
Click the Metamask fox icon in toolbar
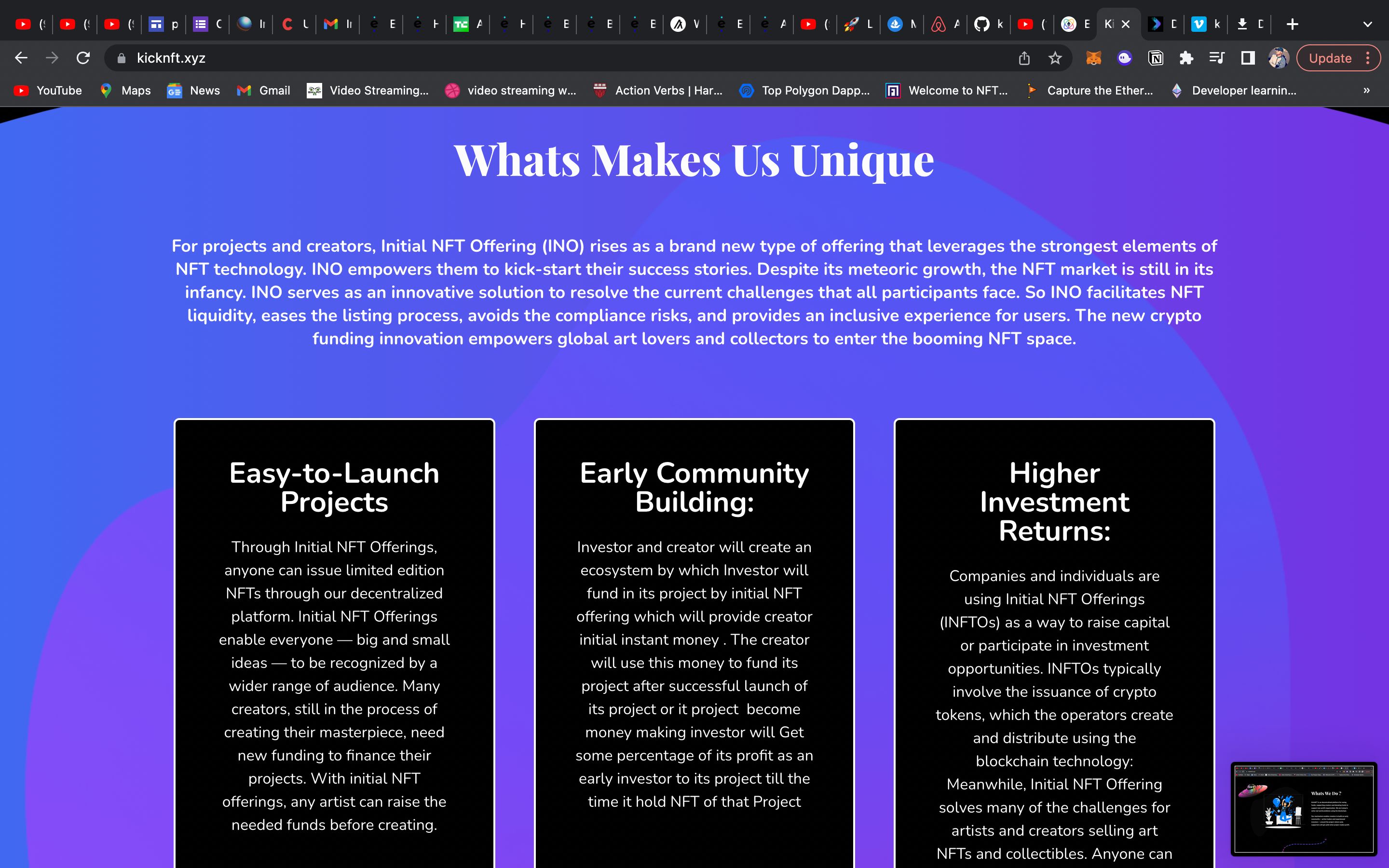click(1094, 57)
